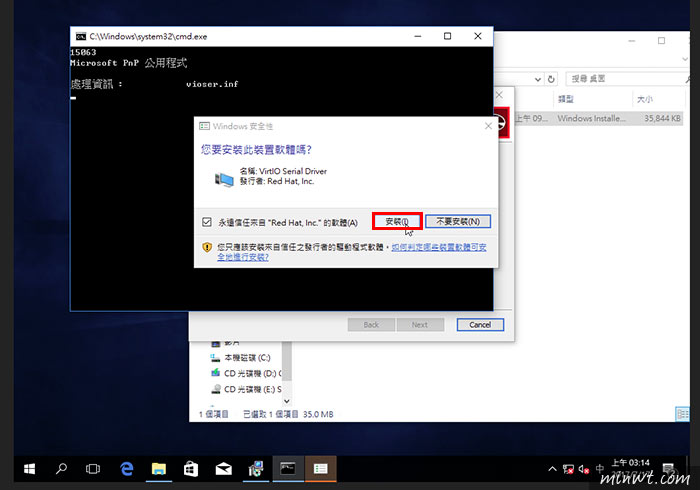Click the 35,844 KB size cell
This screenshot has width=700, height=490.
point(662,118)
